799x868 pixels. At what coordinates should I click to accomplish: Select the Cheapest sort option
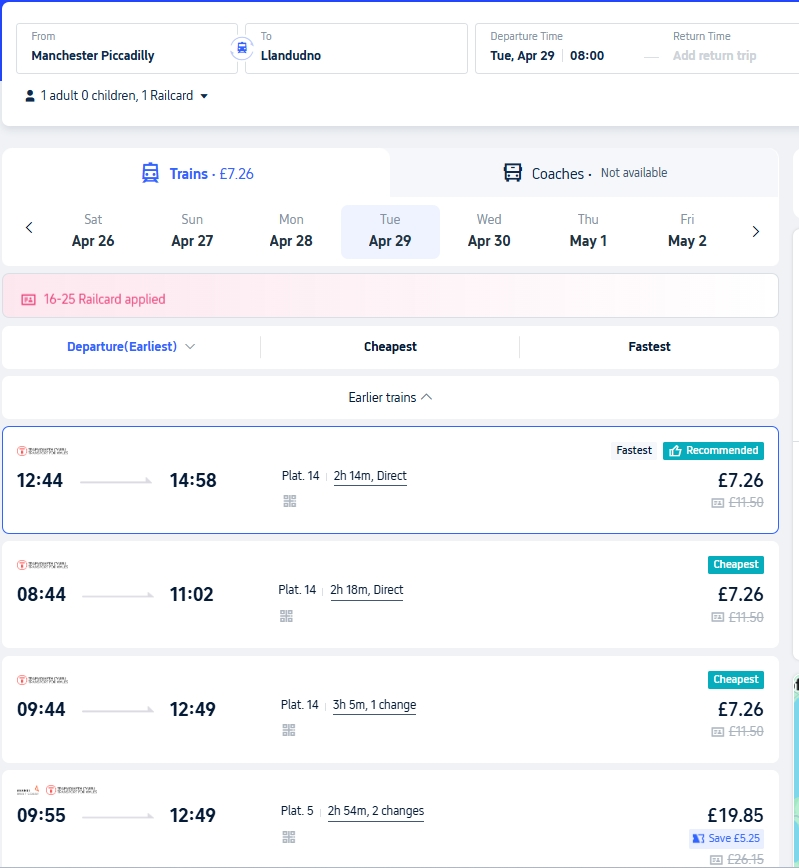point(390,346)
